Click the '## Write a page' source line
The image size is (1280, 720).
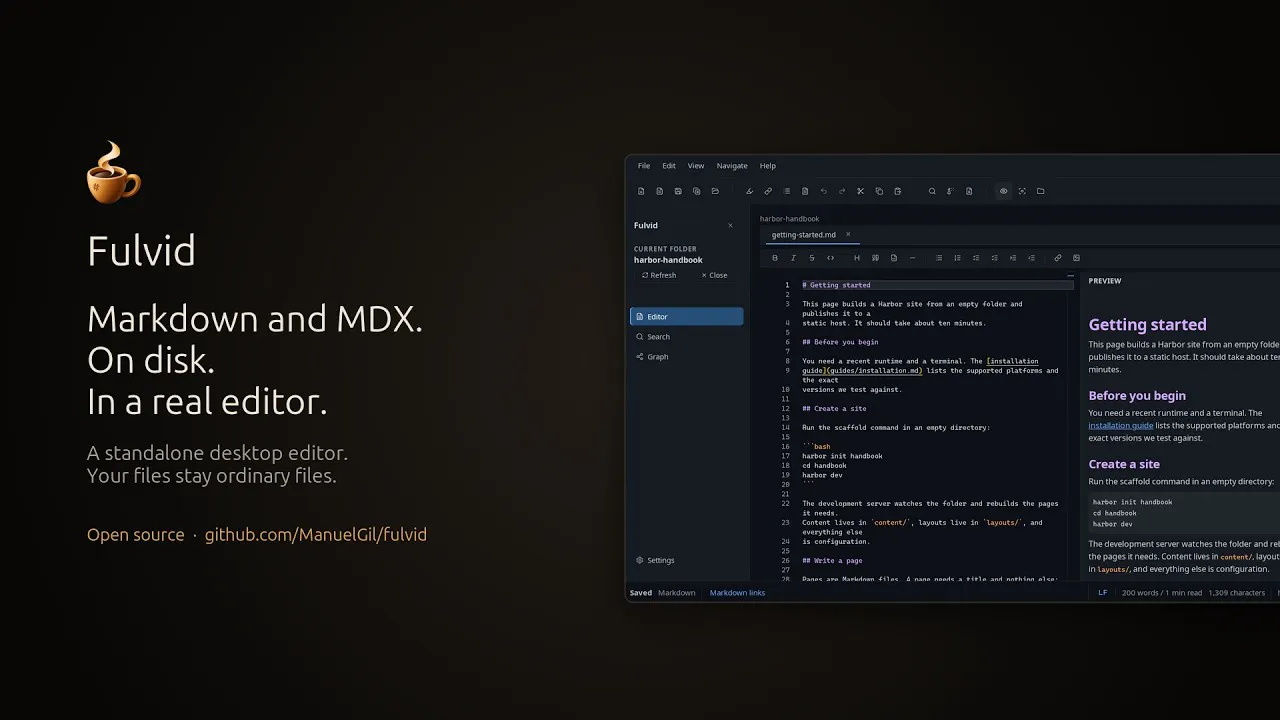[832, 561]
